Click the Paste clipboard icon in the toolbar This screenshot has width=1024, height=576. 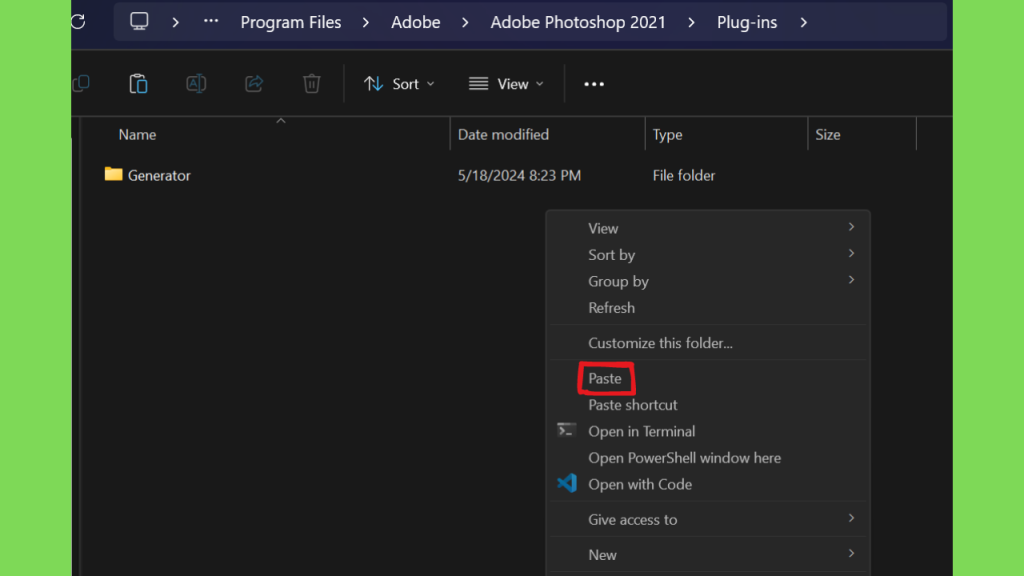pyautogui.click(x=138, y=84)
